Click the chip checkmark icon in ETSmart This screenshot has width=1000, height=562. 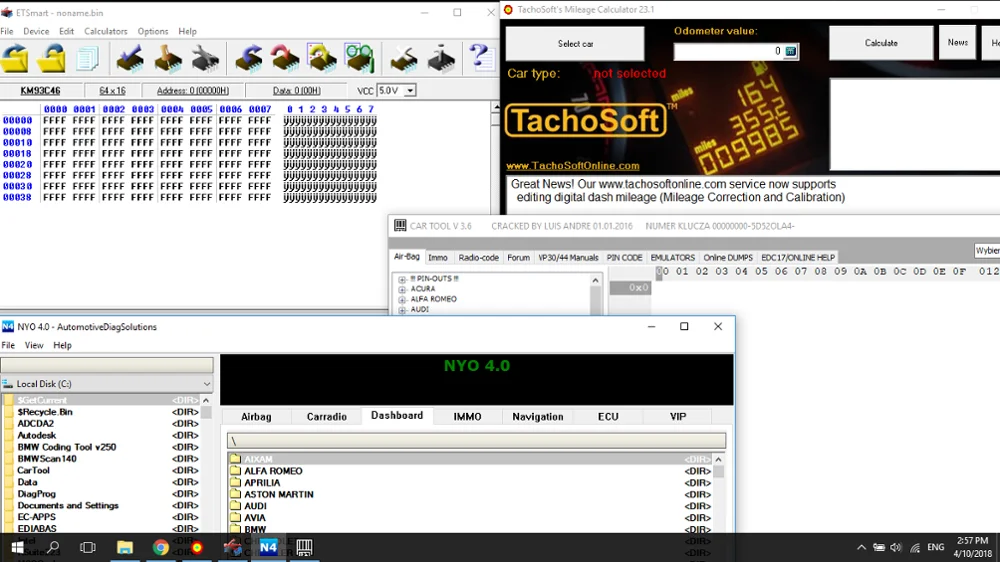pyautogui.click(x=130, y=59)
